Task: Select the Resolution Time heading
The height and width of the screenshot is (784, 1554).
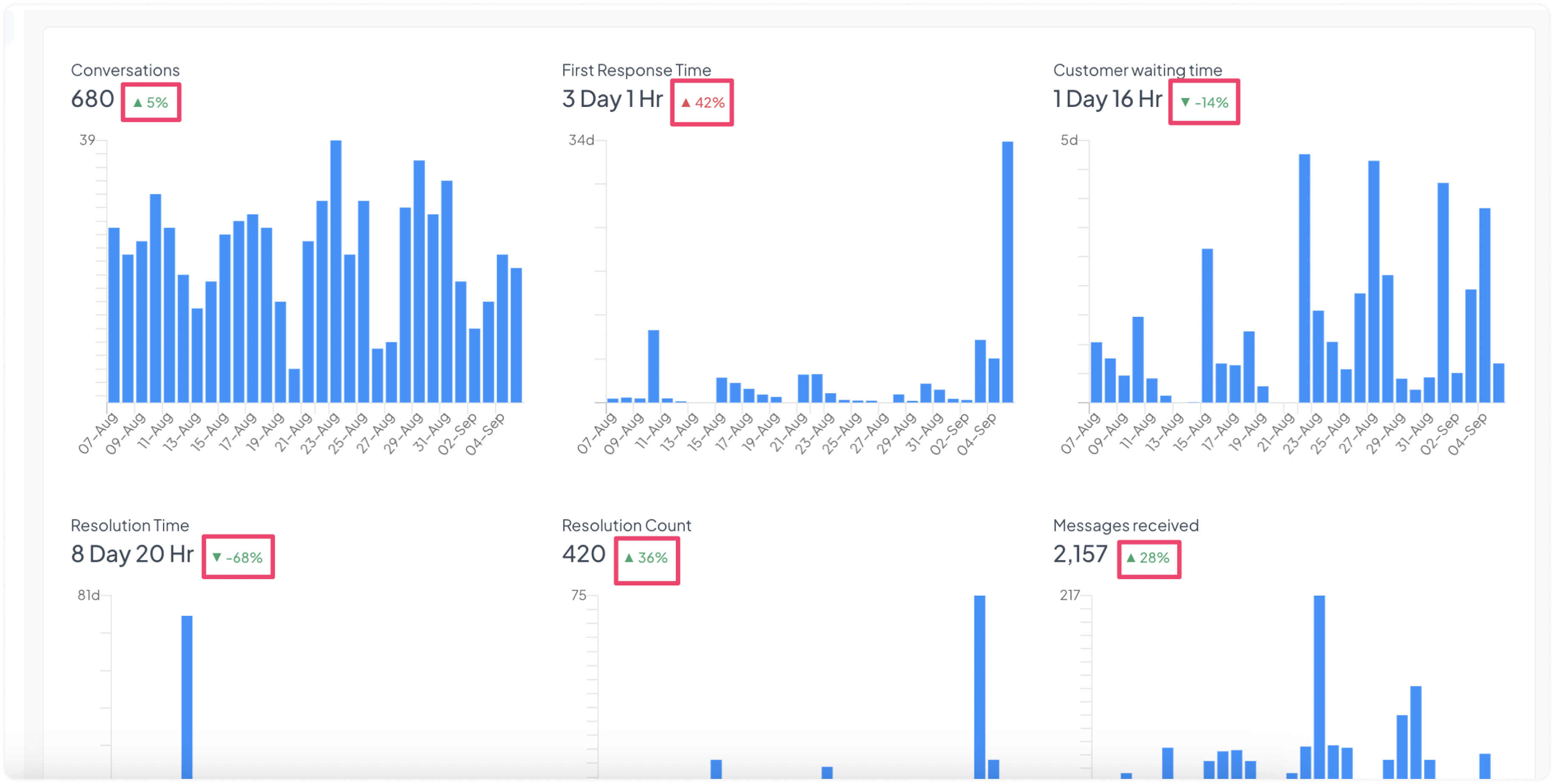Action: pyautogui.click(x=130, y=525)
